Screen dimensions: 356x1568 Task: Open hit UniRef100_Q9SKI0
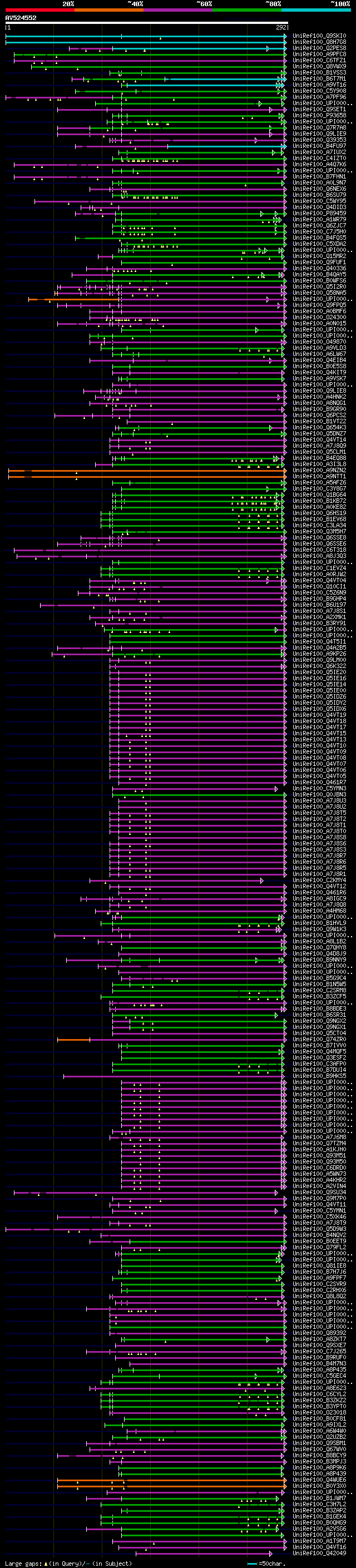click(319, 37)
